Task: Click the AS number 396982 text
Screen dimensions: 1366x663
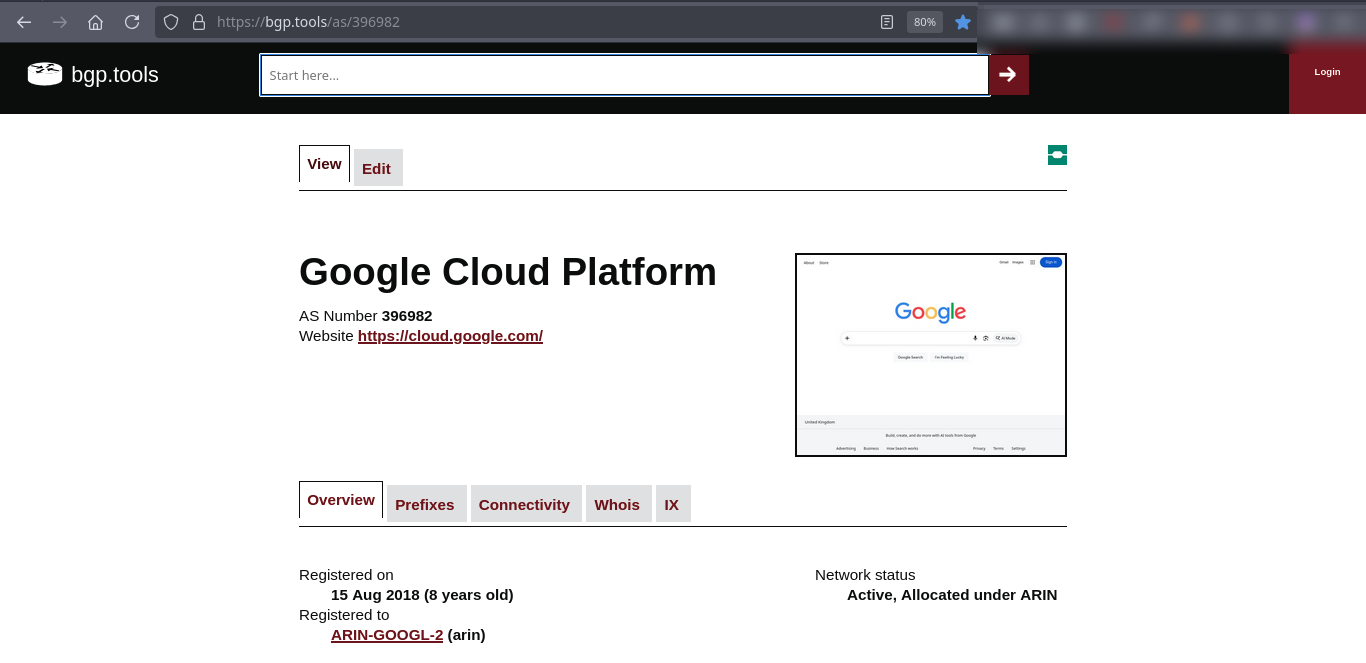Action: (x=407, y=316)
